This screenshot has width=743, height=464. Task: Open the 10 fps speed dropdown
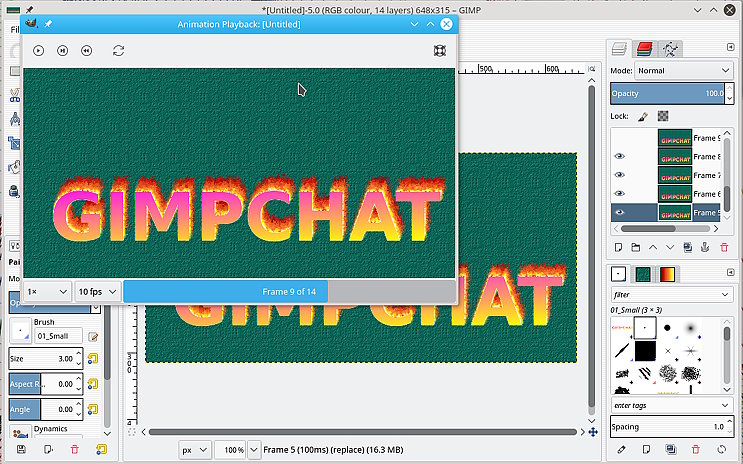[x=98, y=292]
